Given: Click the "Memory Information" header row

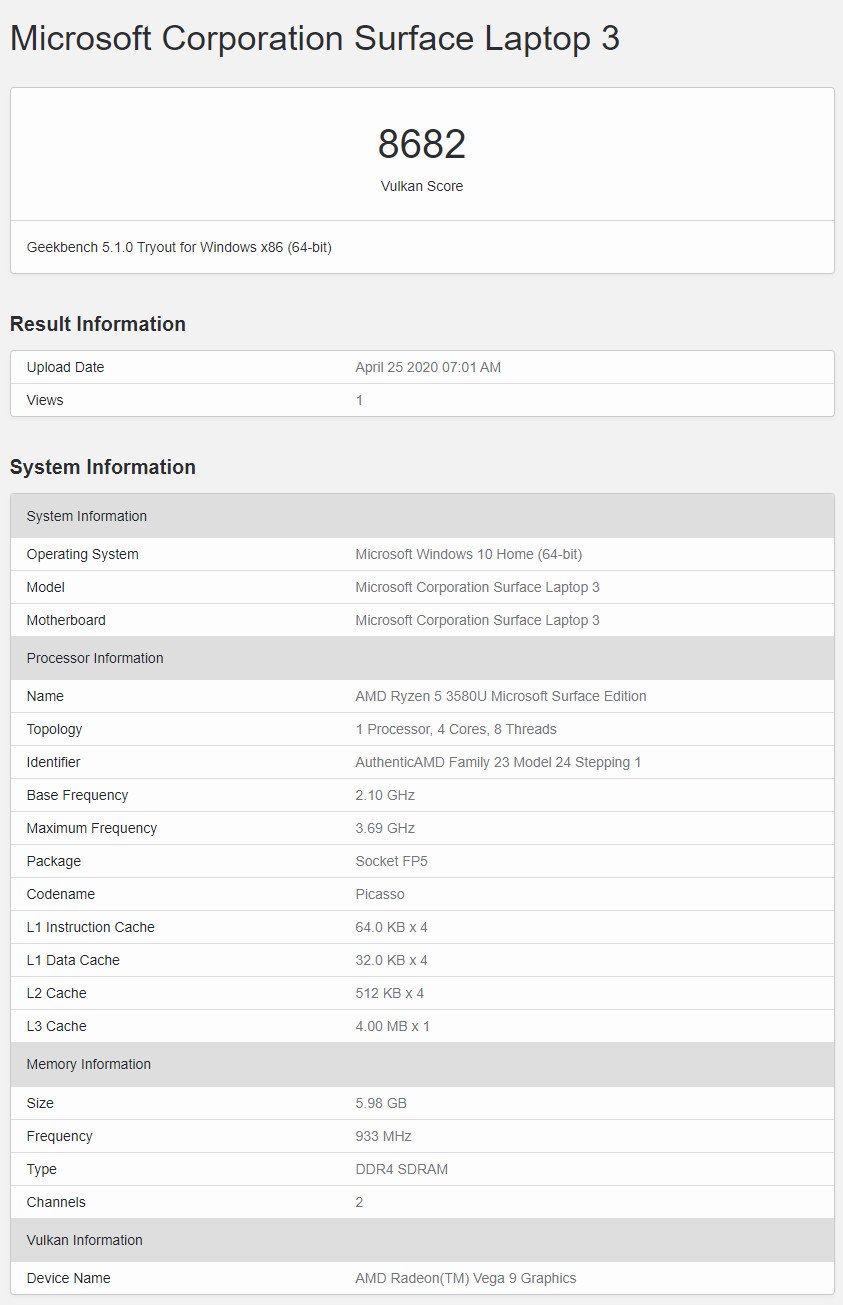Looking at the screenshot, I should click(x=422, y=1064).
